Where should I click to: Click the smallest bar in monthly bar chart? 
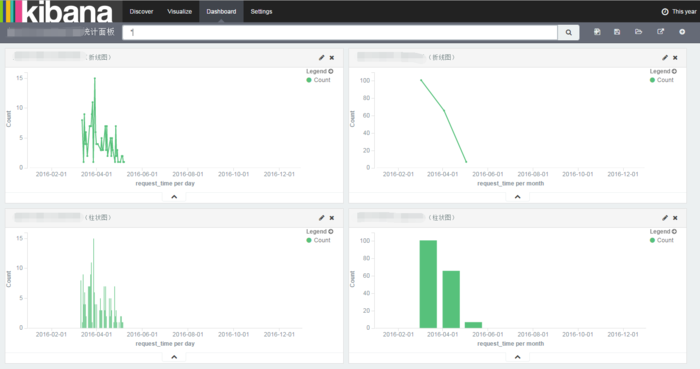pos(473,325)
